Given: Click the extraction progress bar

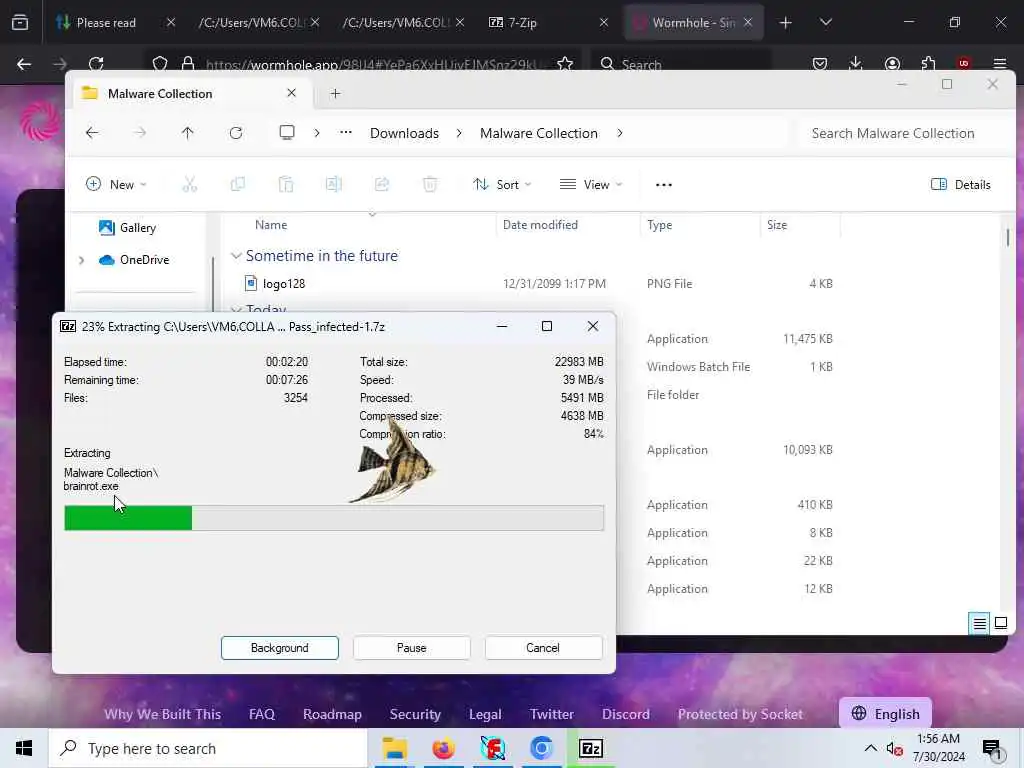Looking at the screenshot, I should pyautogui.click(x=334, y=518).
